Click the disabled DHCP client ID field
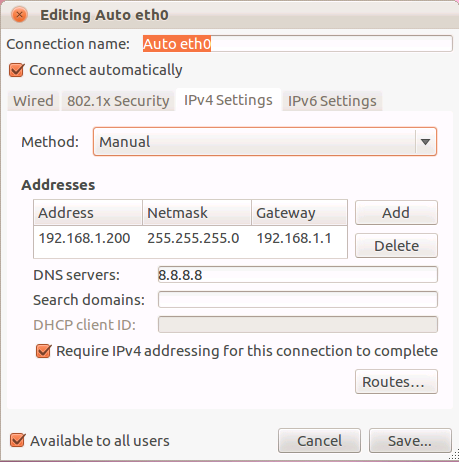 coord(298,325)
